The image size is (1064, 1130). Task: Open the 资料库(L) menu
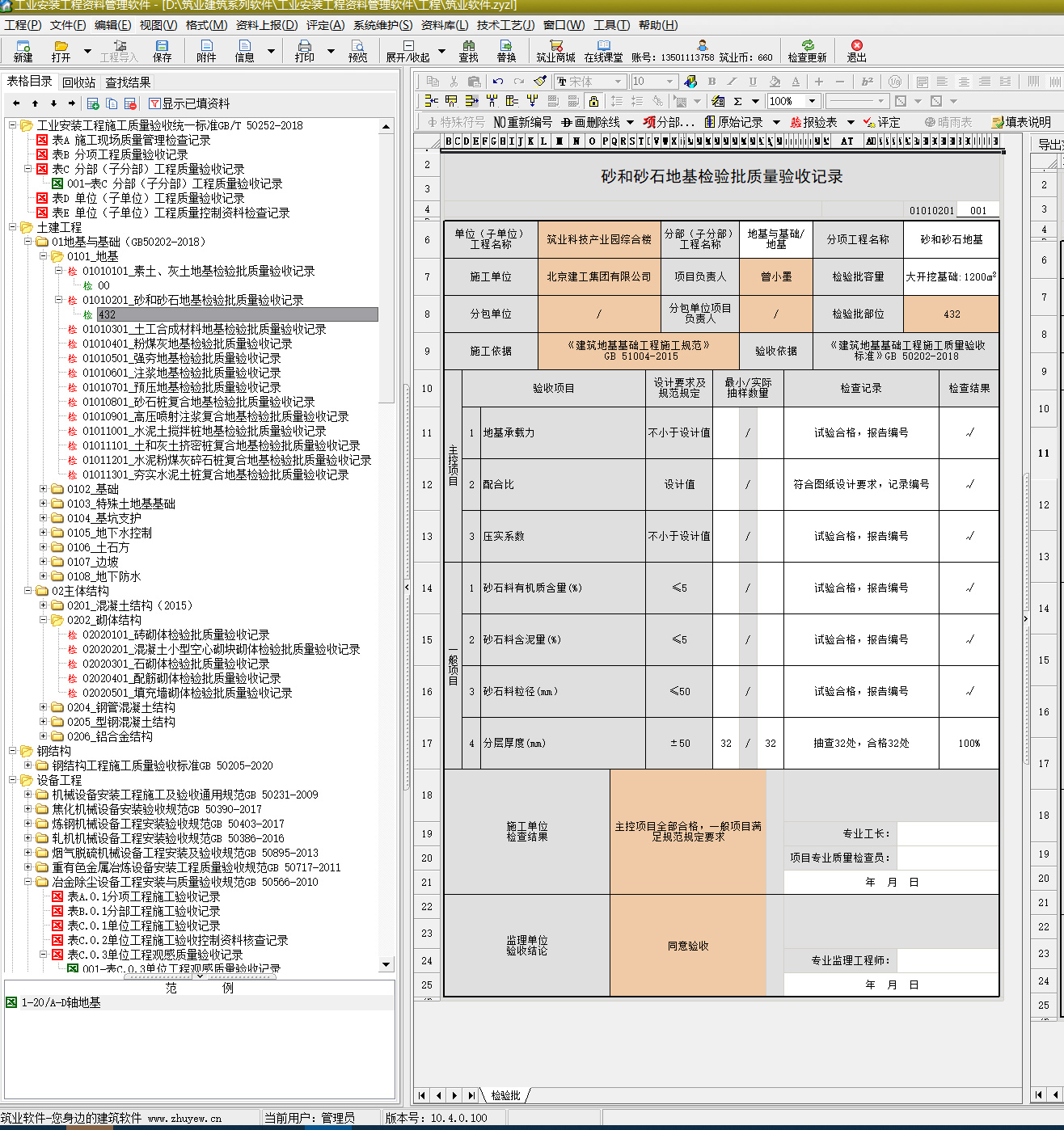pyautogui.click(x=445, y=25)
